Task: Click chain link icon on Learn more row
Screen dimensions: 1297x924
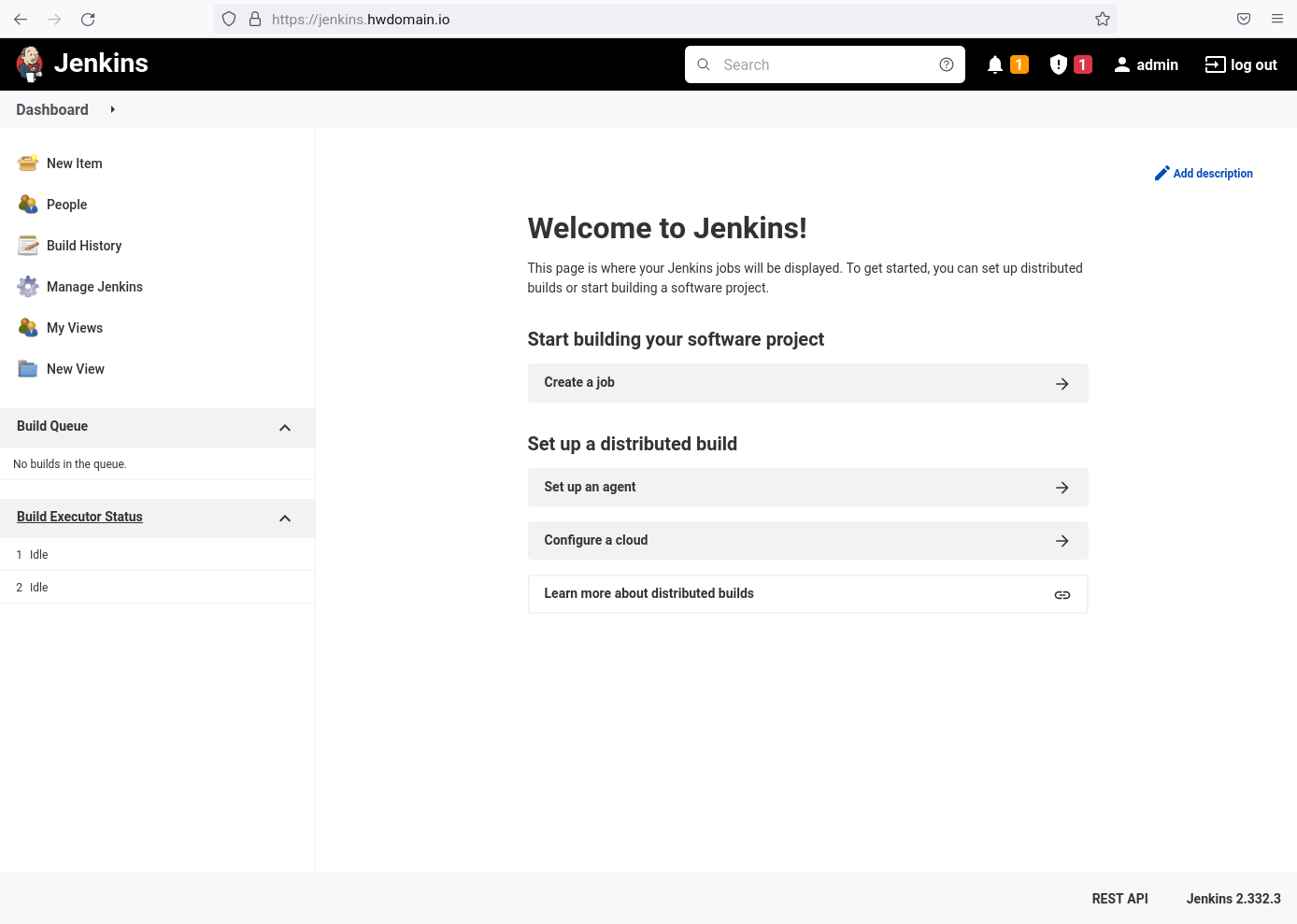Action: click(x=1062, y=595)
